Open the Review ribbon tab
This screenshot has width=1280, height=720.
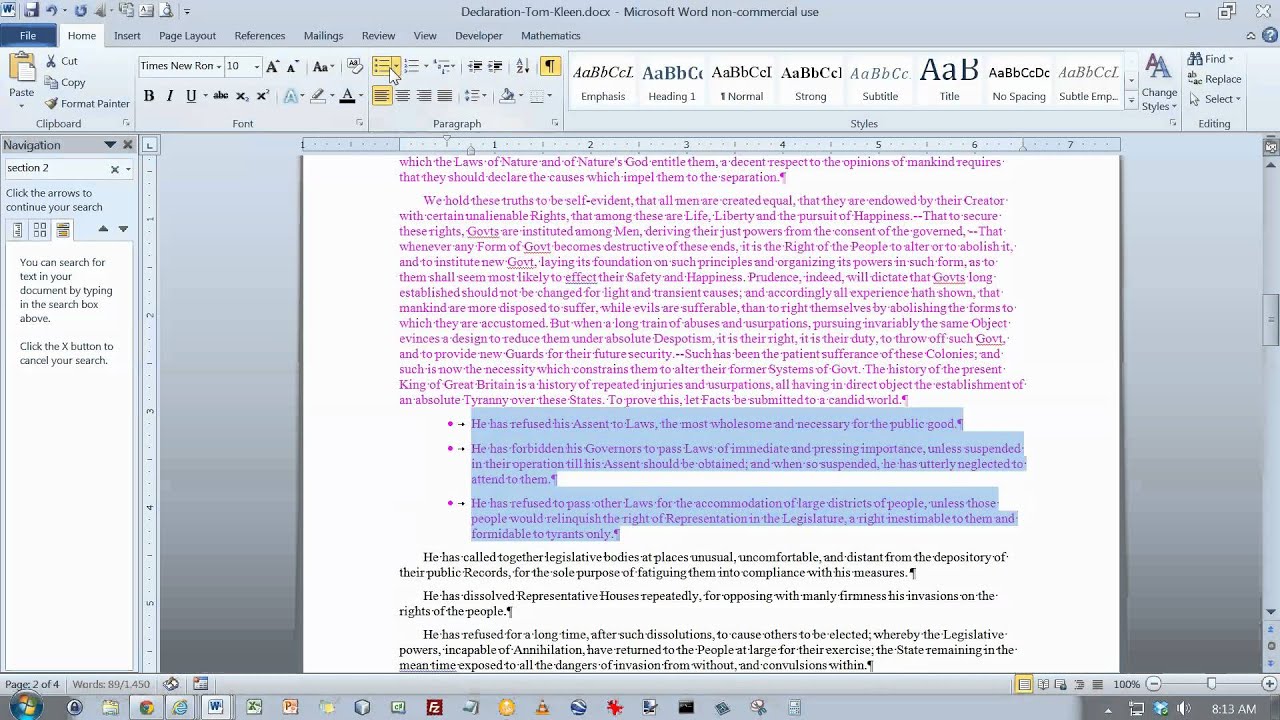coord(378,35)
